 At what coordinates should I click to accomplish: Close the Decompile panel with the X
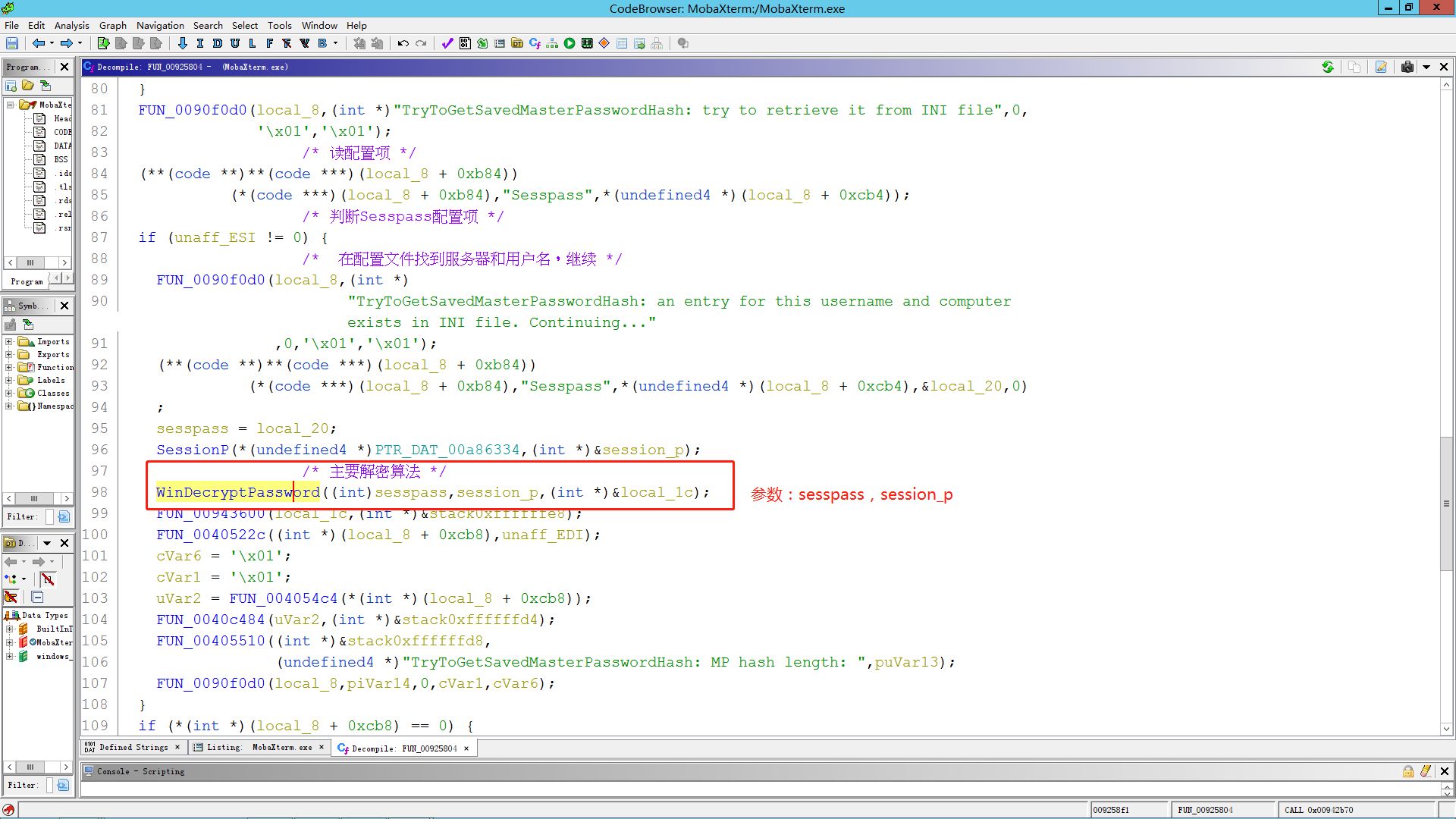1444,67
